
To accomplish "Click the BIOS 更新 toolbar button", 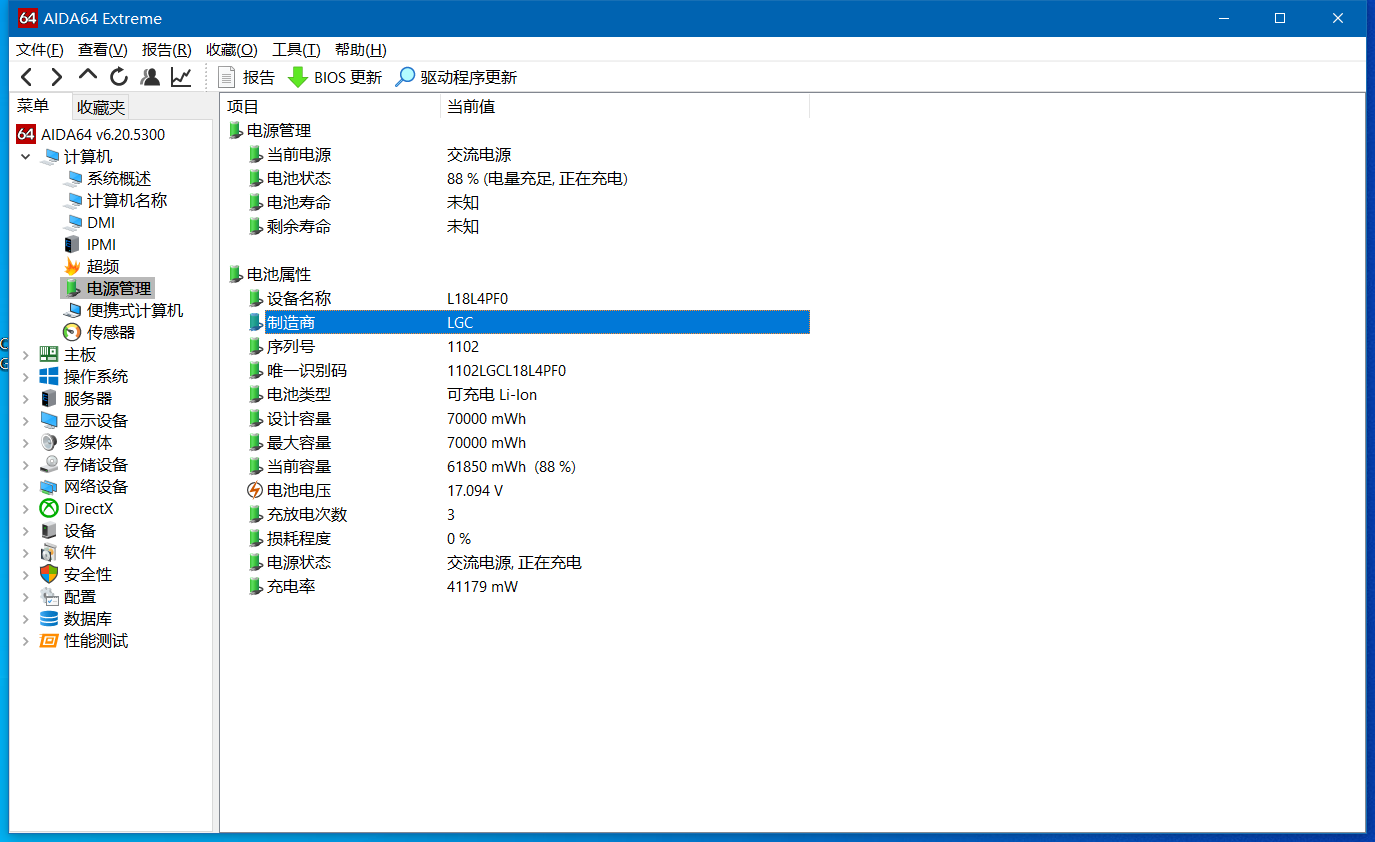I will coord(335,77).
